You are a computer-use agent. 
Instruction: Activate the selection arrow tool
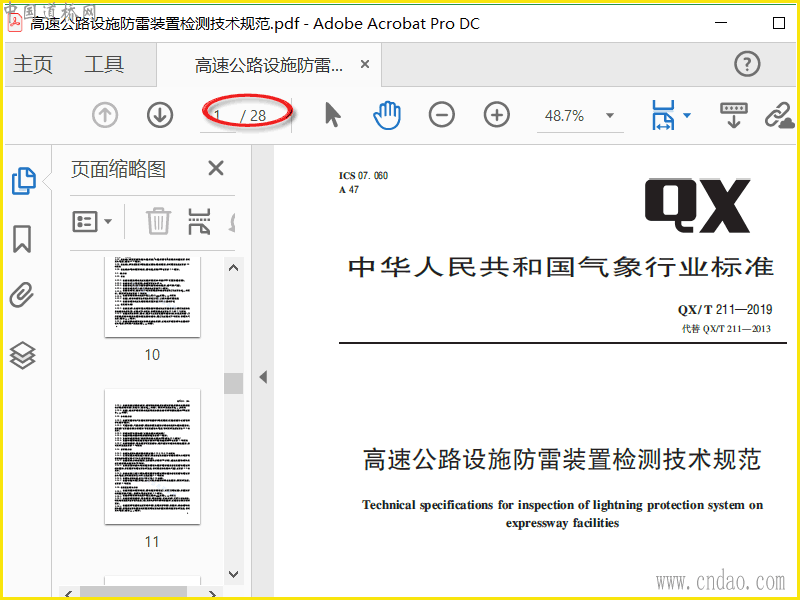[x=333, y=115]
